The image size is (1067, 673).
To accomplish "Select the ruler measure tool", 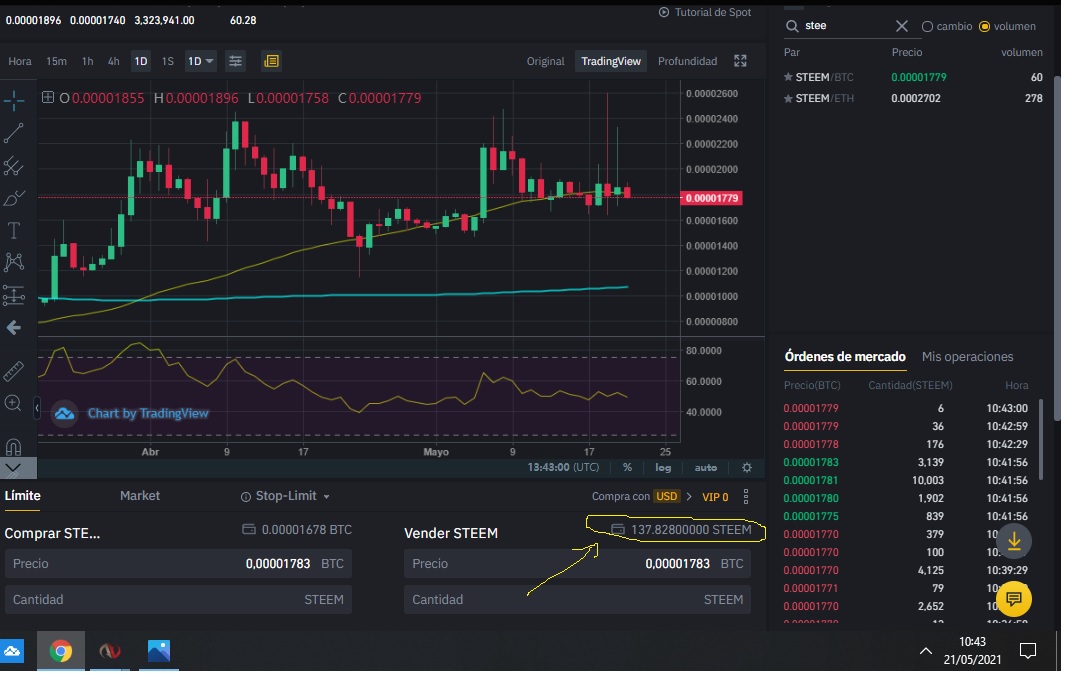I will point(14,372).
